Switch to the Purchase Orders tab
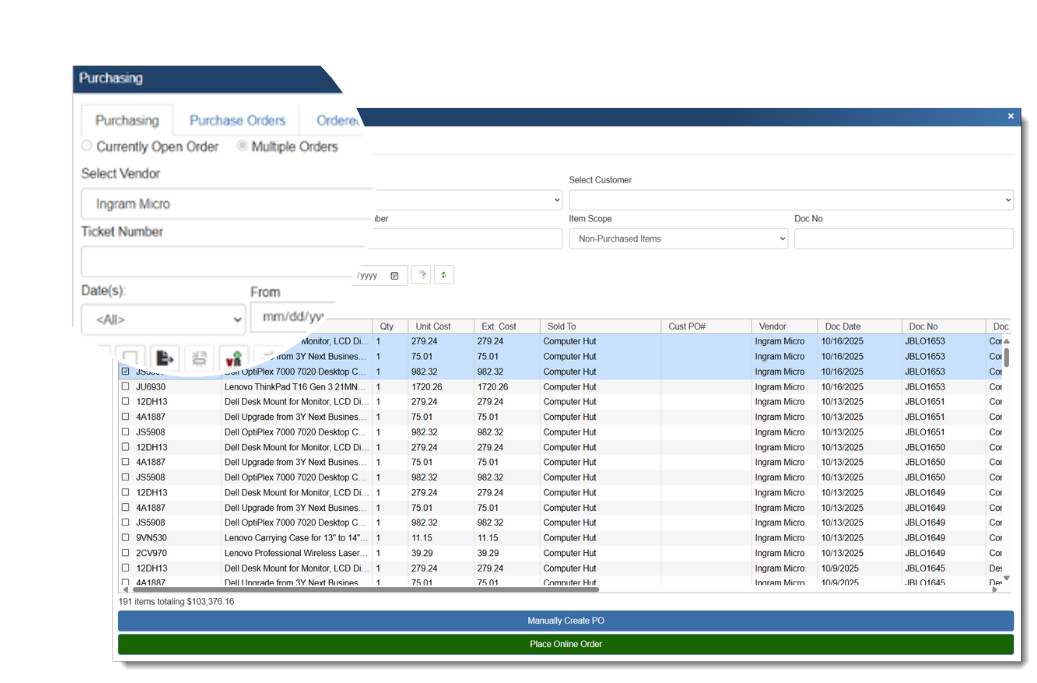The height and width of the screenshot is (683, 1037). pos(237,119)
